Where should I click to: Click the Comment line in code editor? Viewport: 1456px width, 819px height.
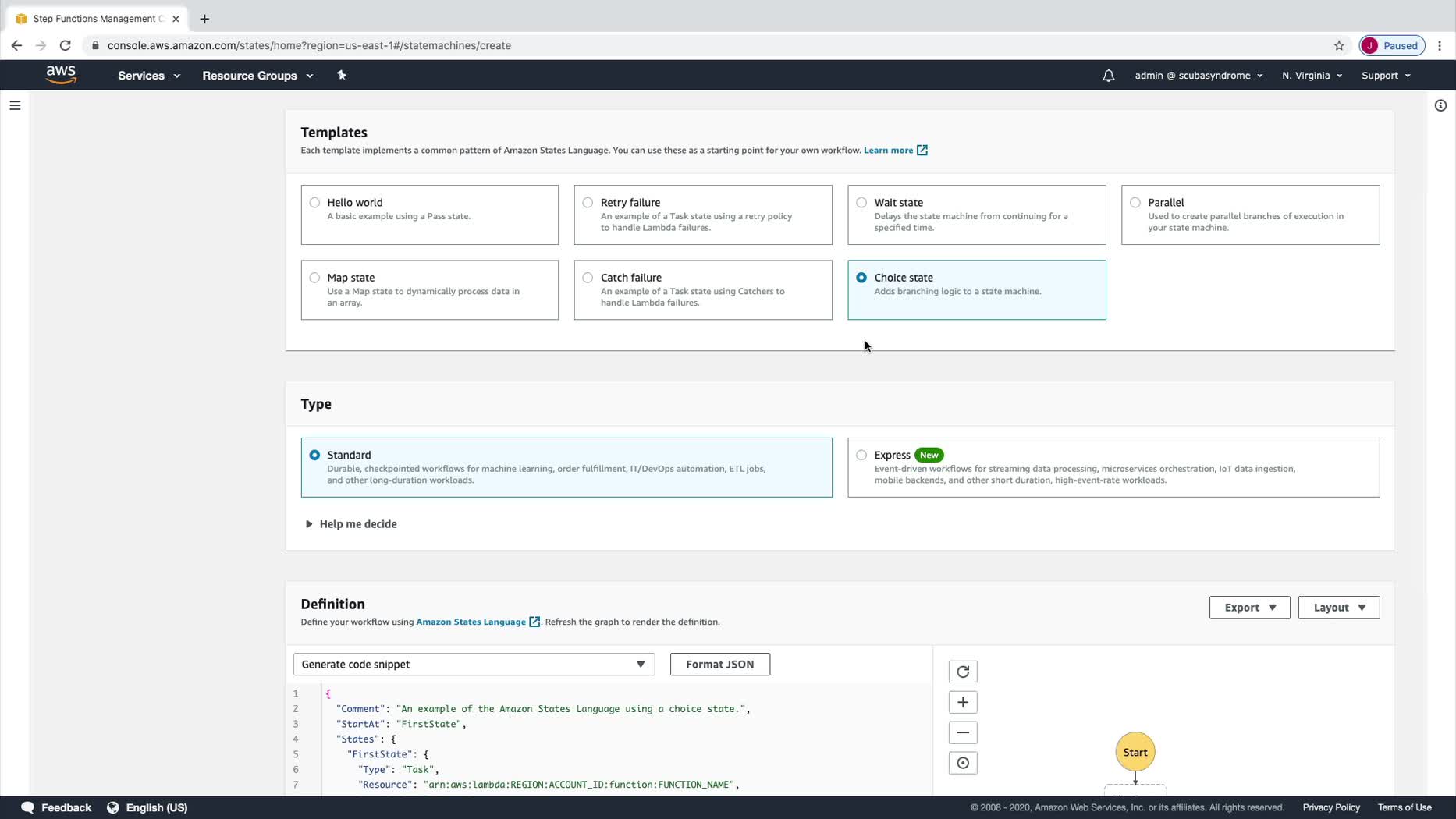click(x=542, y=709)
